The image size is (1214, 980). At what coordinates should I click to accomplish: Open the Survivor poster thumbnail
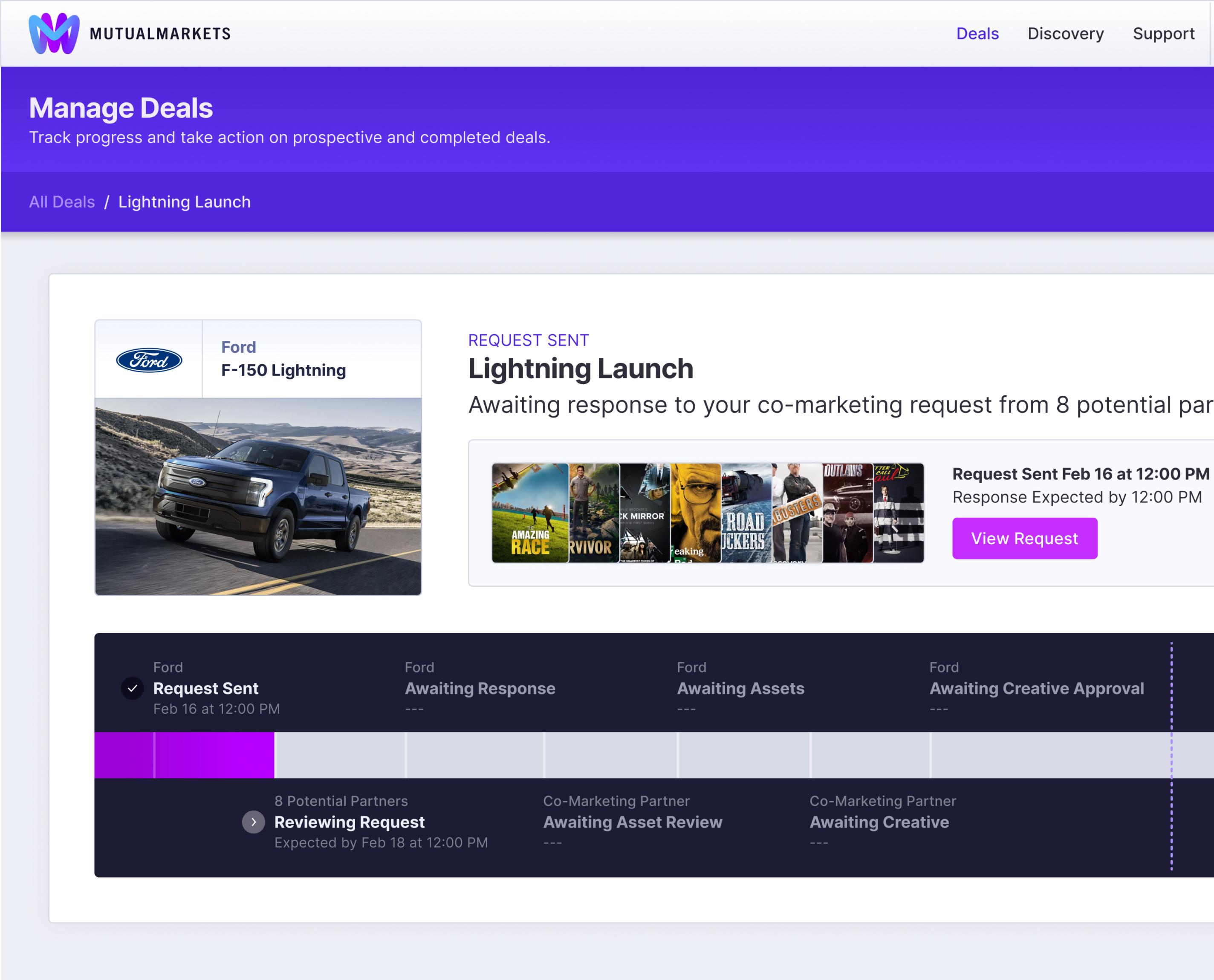594,513
